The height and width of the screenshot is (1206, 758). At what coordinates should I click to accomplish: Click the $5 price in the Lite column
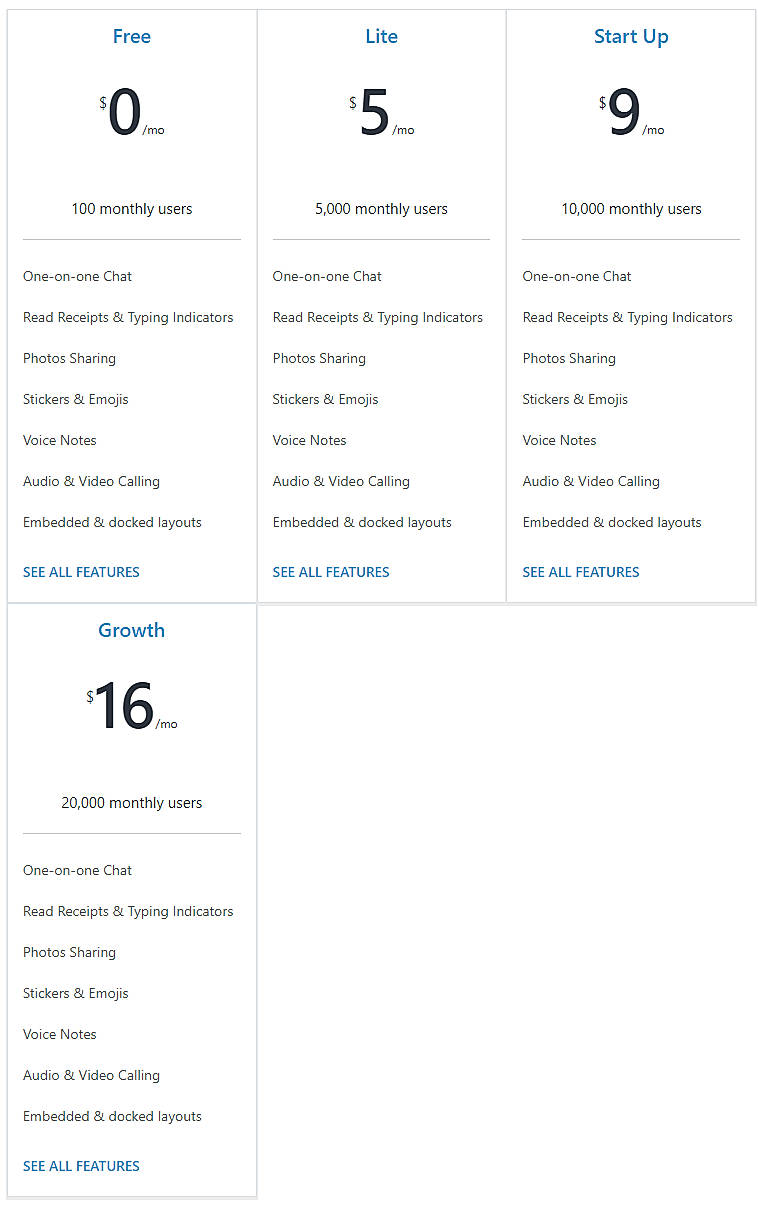pyautogui.click(x=375, y=113)
